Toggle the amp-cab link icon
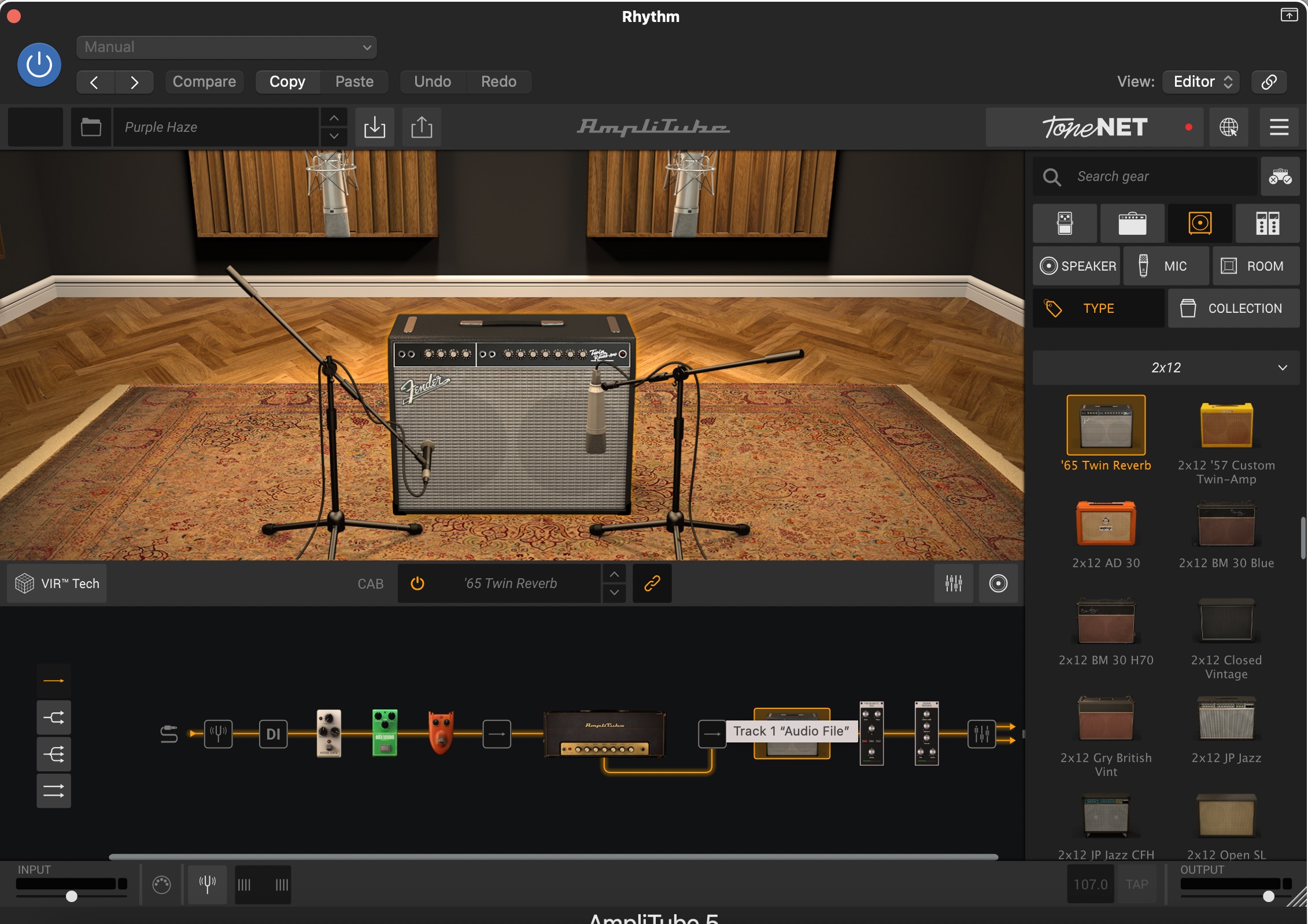 (x=652, y=583)
